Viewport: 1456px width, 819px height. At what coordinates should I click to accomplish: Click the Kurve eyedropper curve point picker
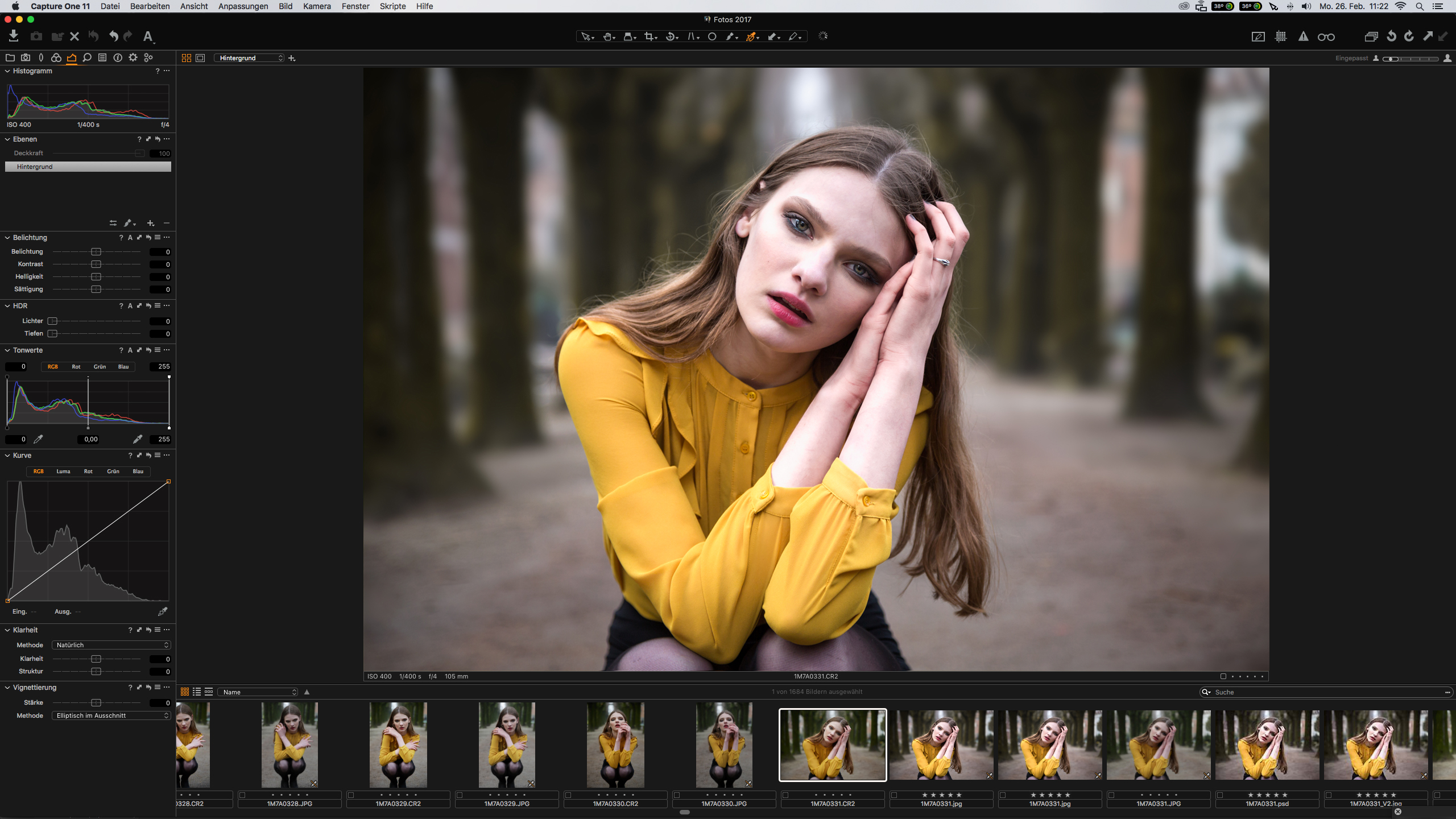[x=163, y=611]
